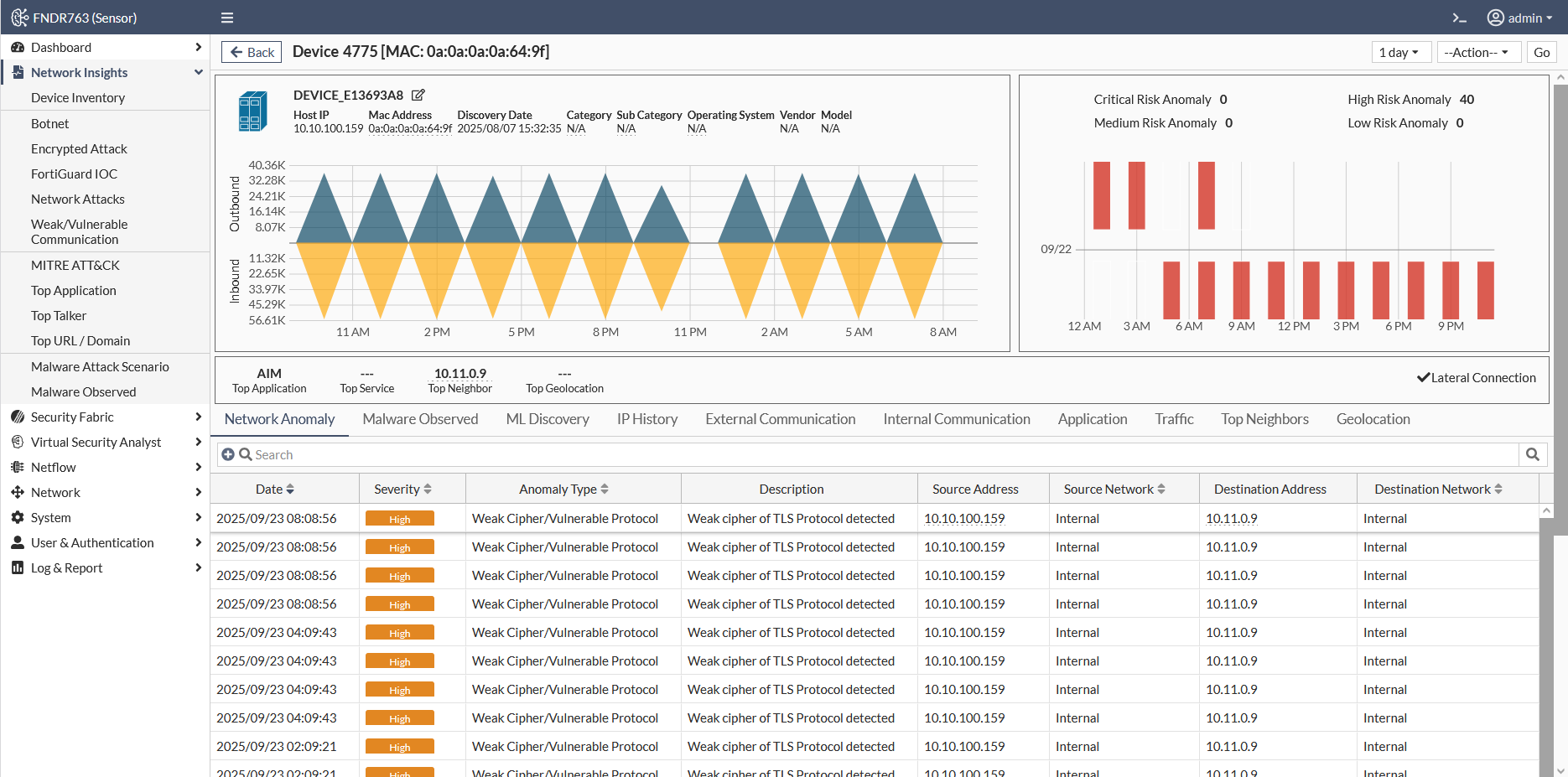Edit device name with pencil icon
This screenshot has width=1568, height=777.
(x=418, y=95)
